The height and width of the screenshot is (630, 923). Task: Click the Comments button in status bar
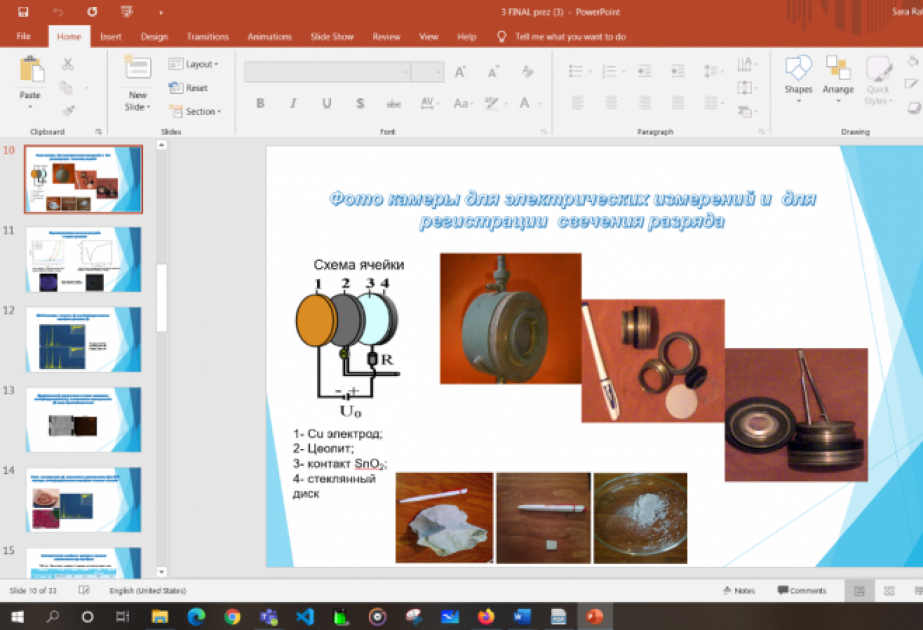[802, 591]
